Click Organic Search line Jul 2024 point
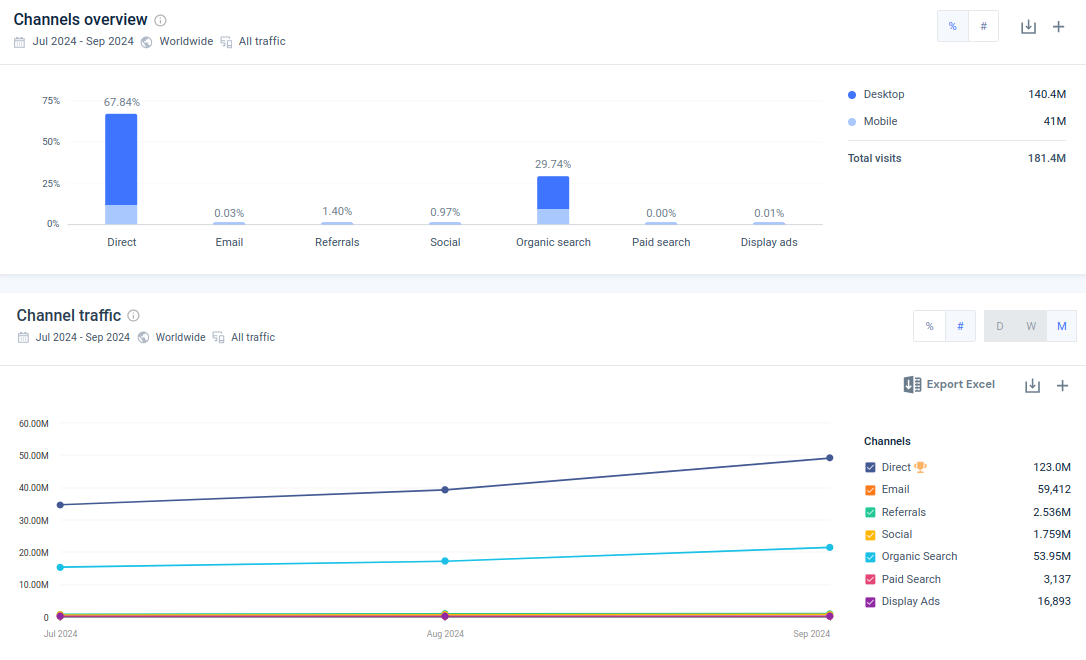 (x=60, y=567)
